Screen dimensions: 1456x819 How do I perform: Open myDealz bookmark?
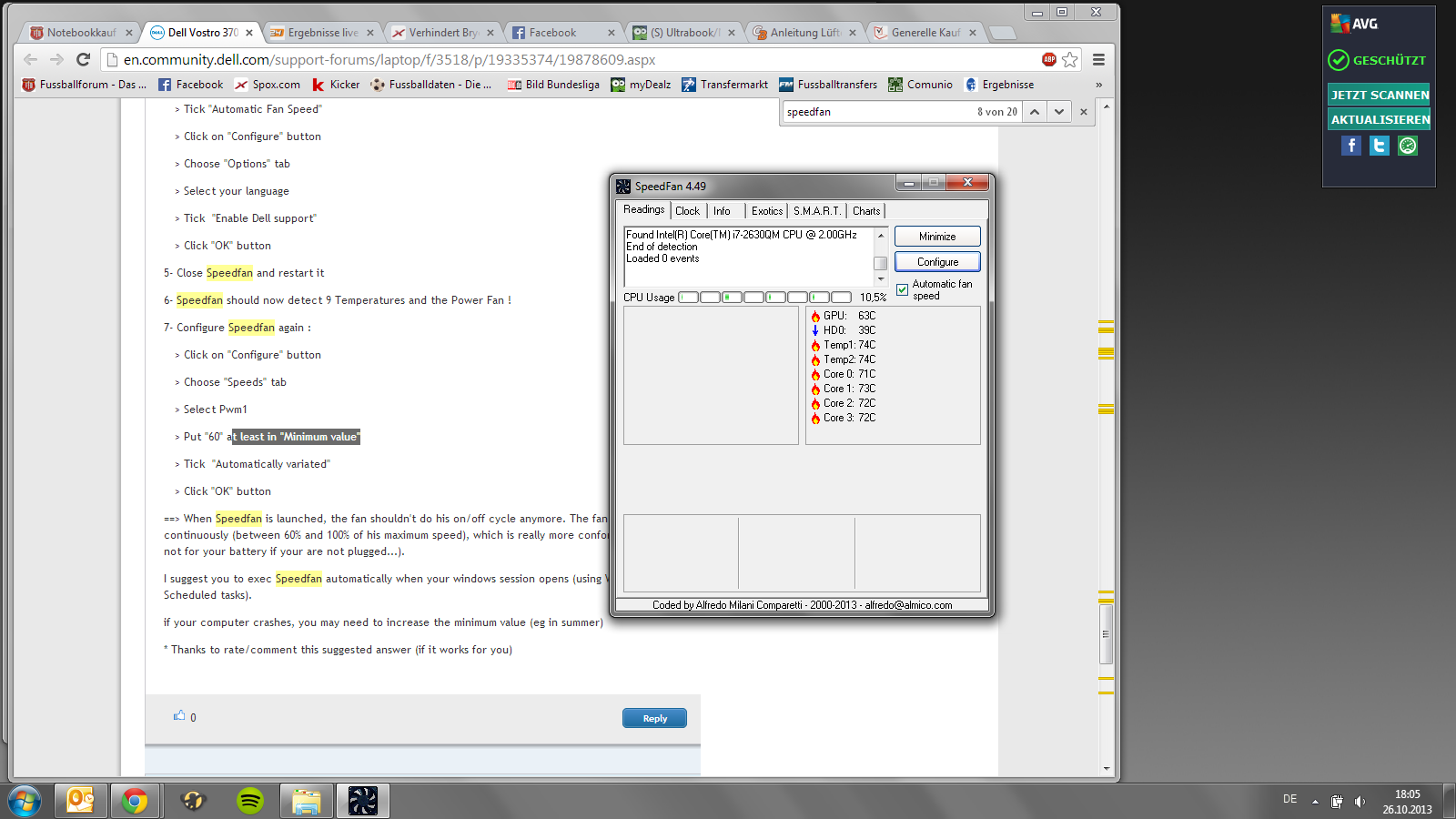tap(642, 85)
